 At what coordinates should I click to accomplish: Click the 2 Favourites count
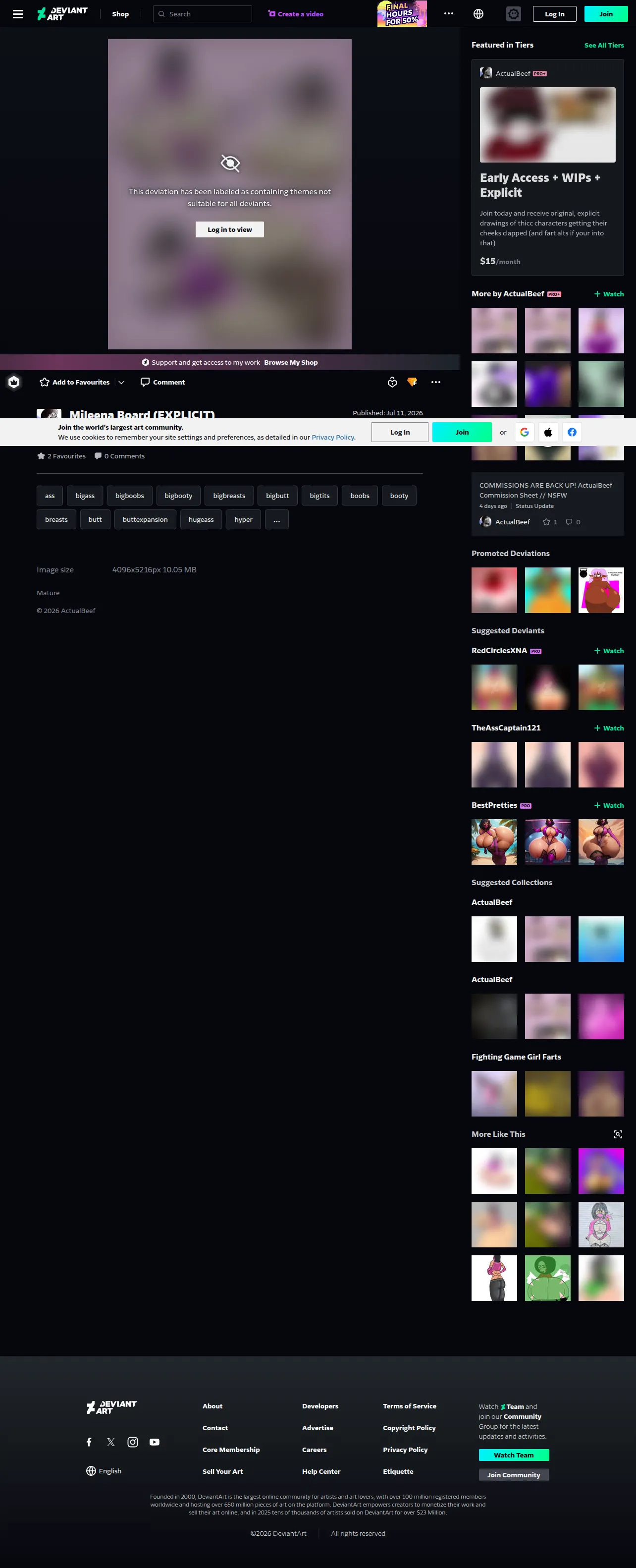tap(61, 456)
